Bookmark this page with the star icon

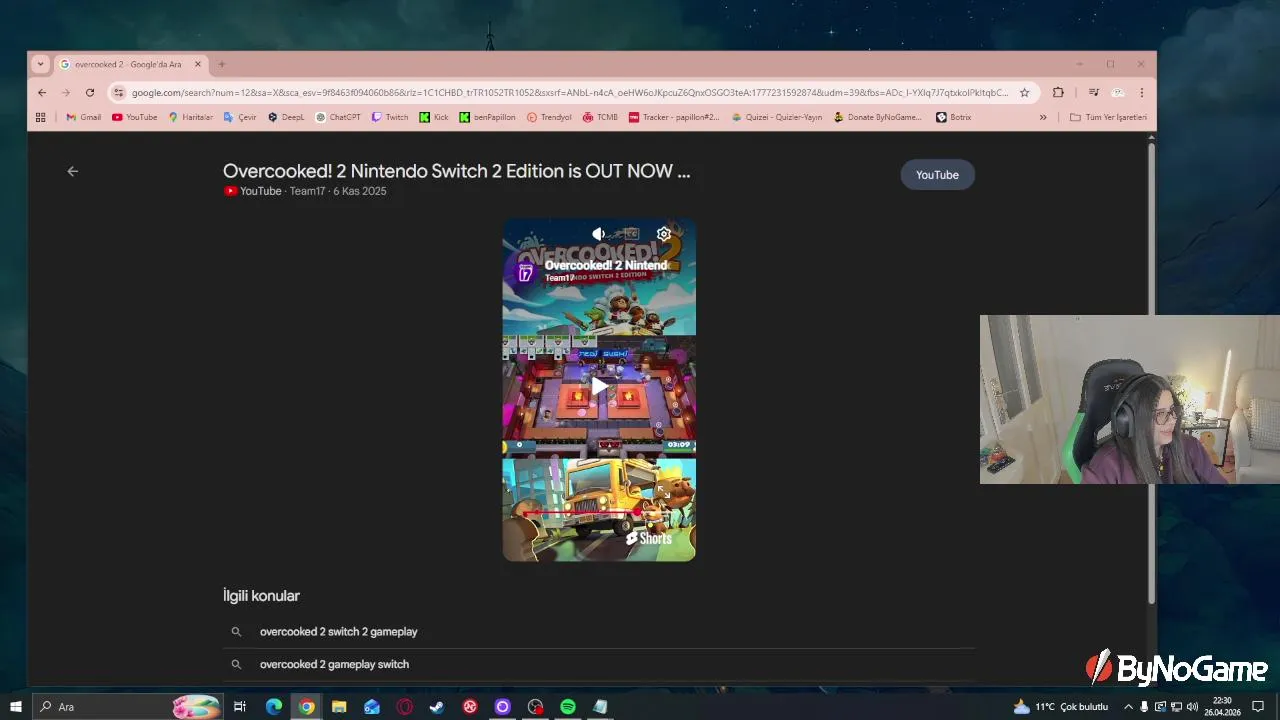1024,92
